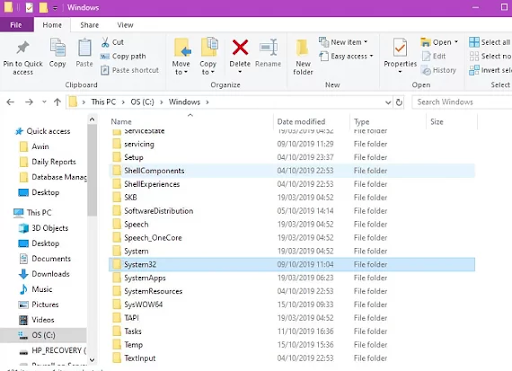The width and height of the screenshot is (512, 371).
Task: Pin to Quick access icon
Action: pyautogui.click(x=23, y=48)
